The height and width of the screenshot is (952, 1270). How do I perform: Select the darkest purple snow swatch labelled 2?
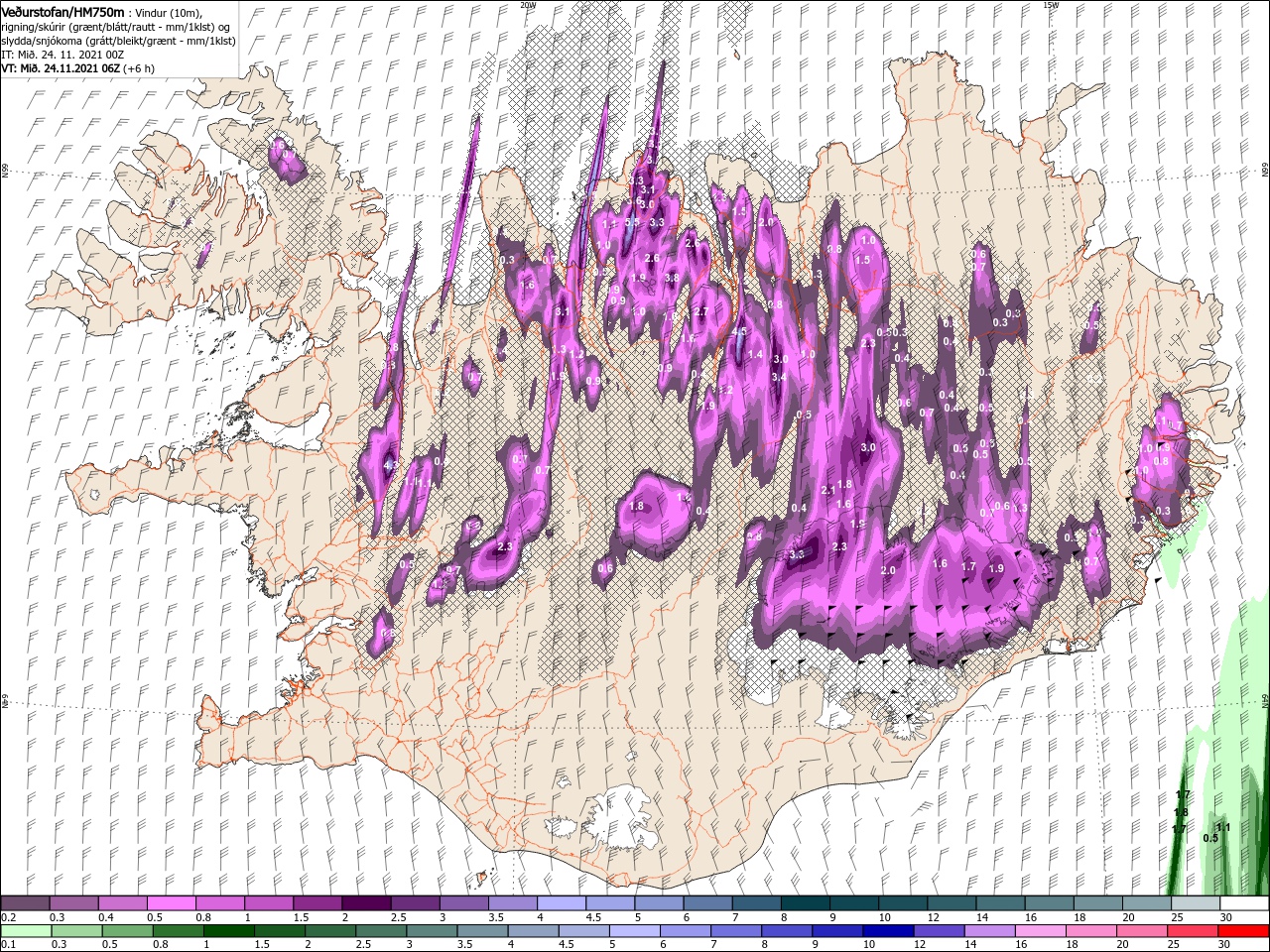pos(366,903)
